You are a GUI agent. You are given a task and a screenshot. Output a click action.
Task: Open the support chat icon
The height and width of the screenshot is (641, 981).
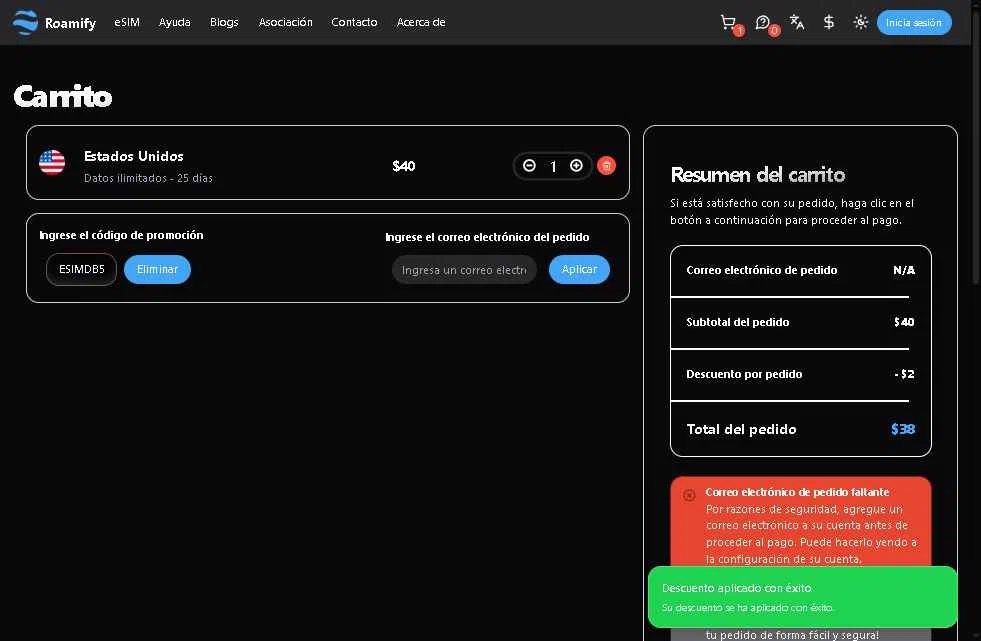point(763,23)
